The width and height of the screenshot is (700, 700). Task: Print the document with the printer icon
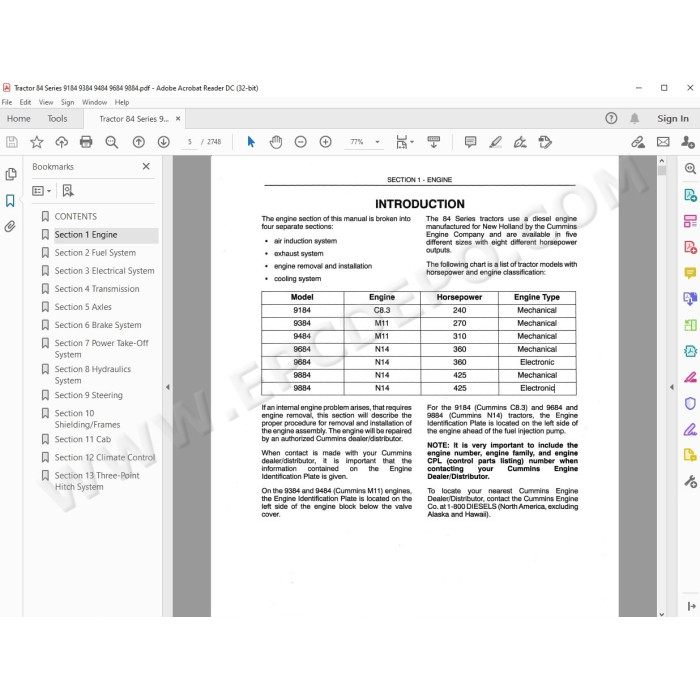click(86, 142)
